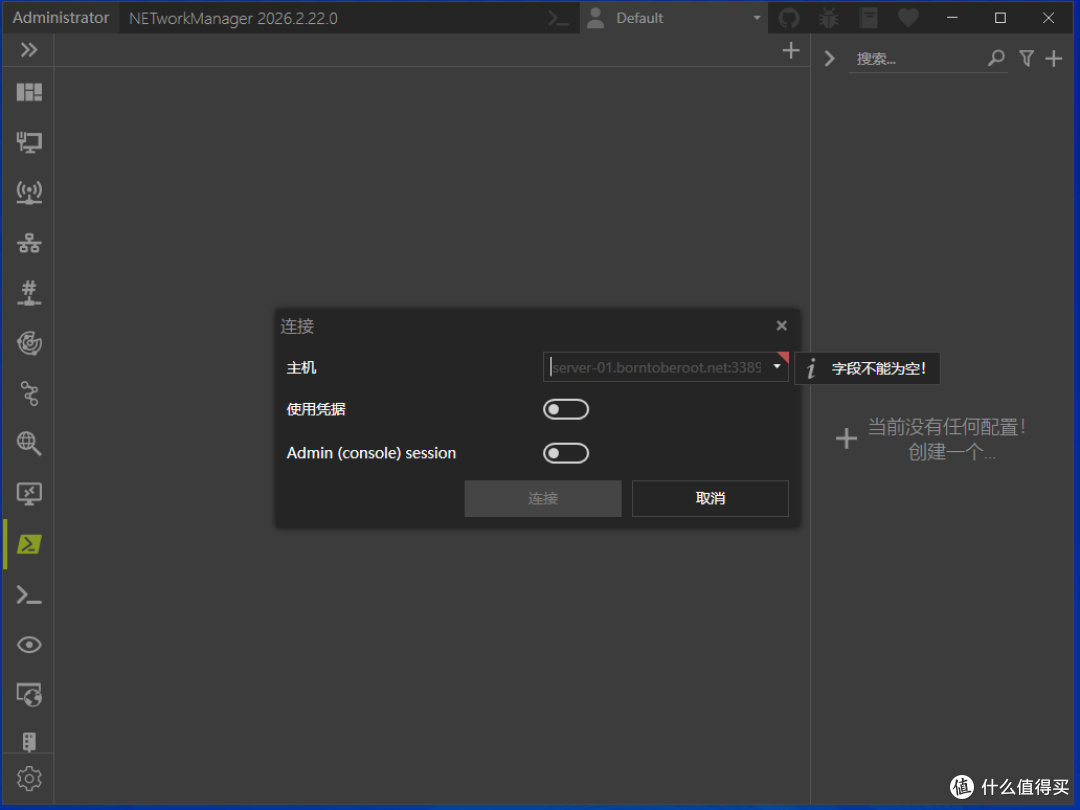The image size is (1080, 810).
Task: Toggle Admin (console) session switch
Action: click(565, 453)
